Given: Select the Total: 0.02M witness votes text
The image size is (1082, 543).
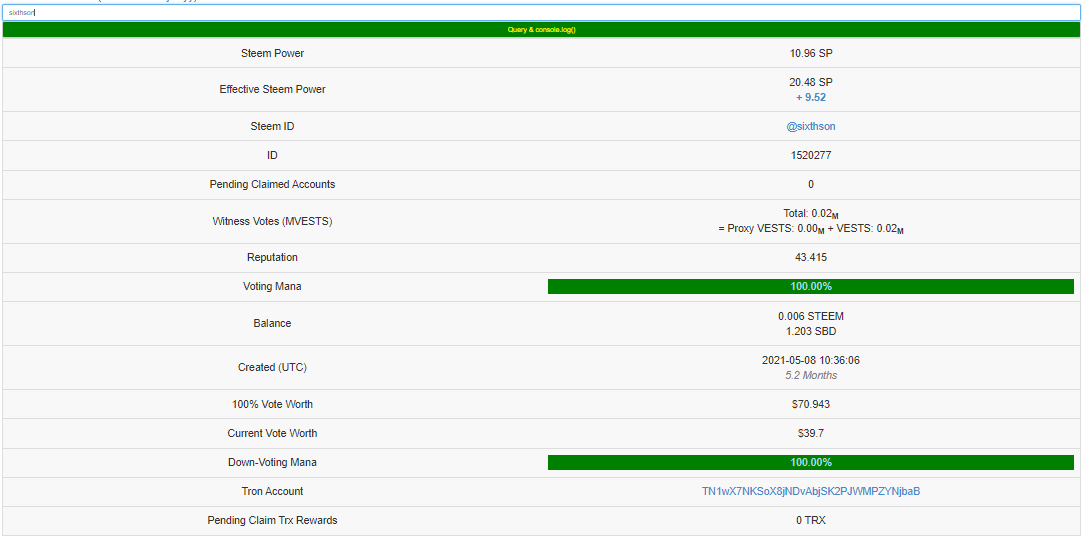Looking at the screenshot, I should click(x=811, y=215).
